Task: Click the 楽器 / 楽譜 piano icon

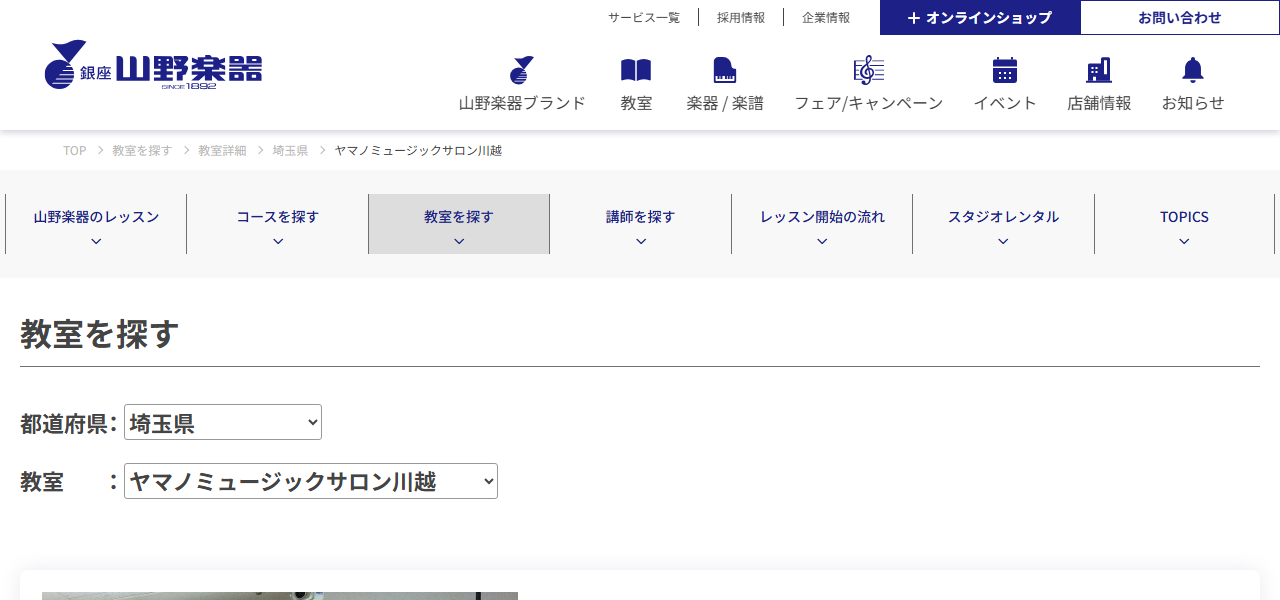Action: (725, 70)
